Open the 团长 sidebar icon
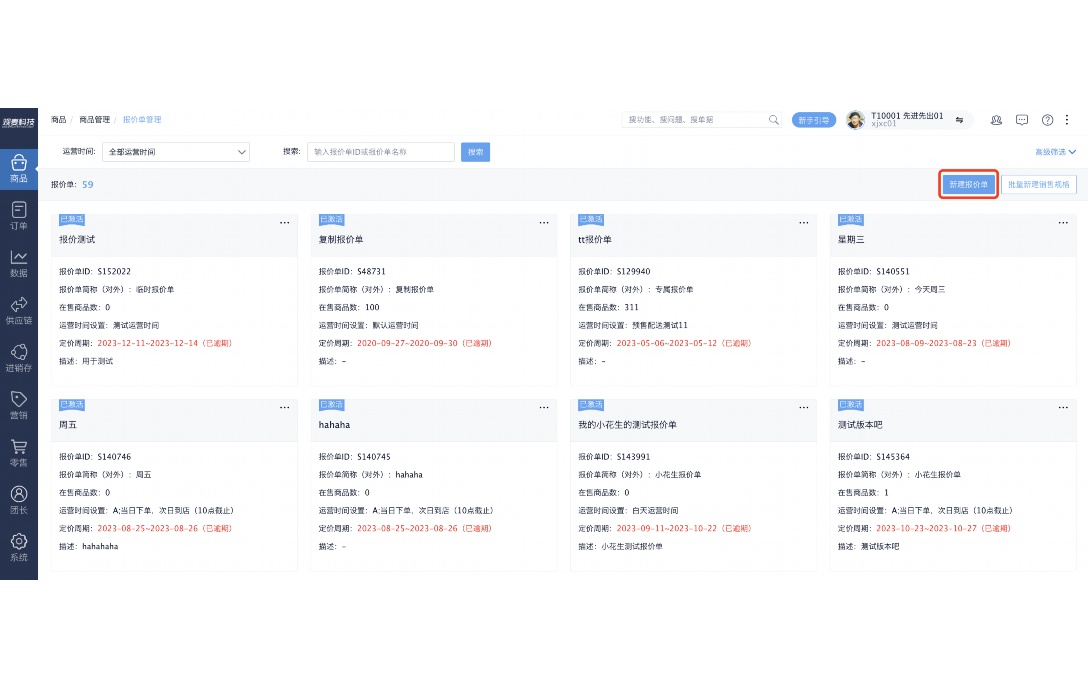 coord(19,494)
